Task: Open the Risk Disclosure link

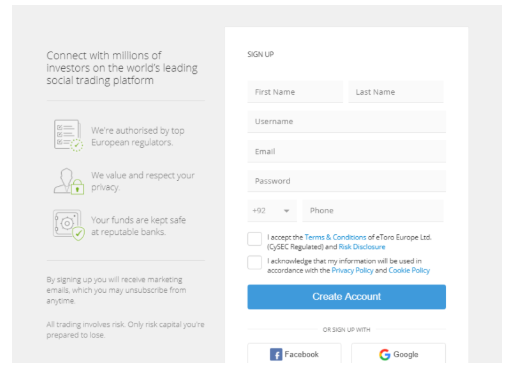Action: [x=362, y=247]
